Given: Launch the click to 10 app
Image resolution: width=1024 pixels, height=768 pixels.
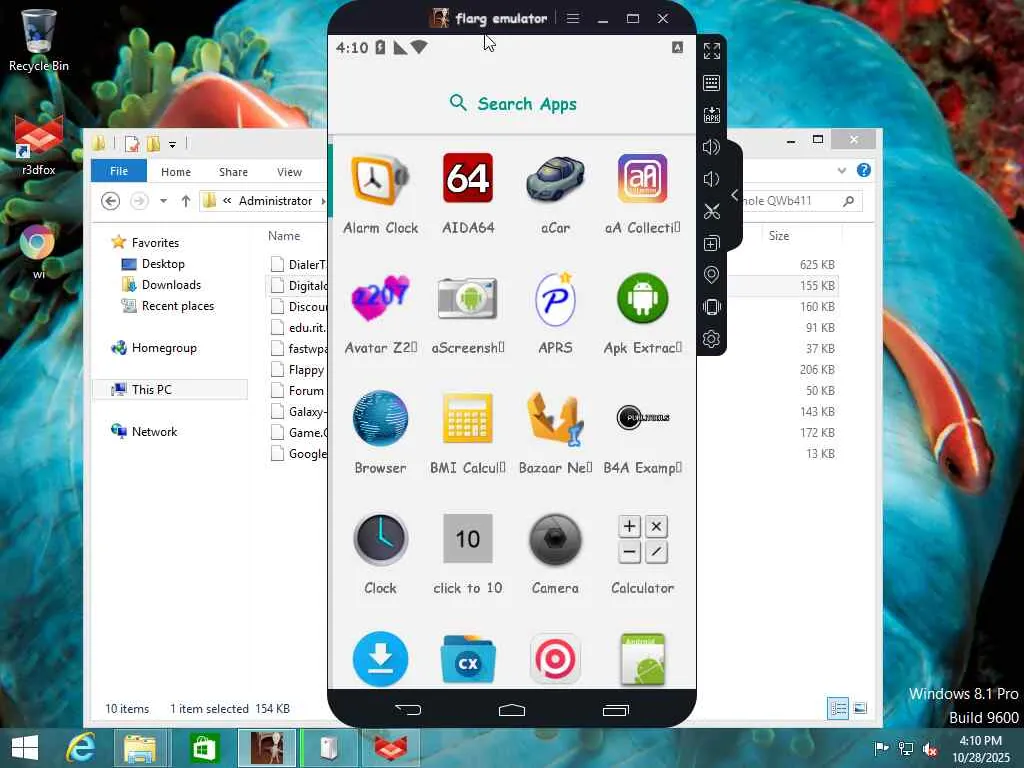Looking at the screenshot, I should point(468,539).
